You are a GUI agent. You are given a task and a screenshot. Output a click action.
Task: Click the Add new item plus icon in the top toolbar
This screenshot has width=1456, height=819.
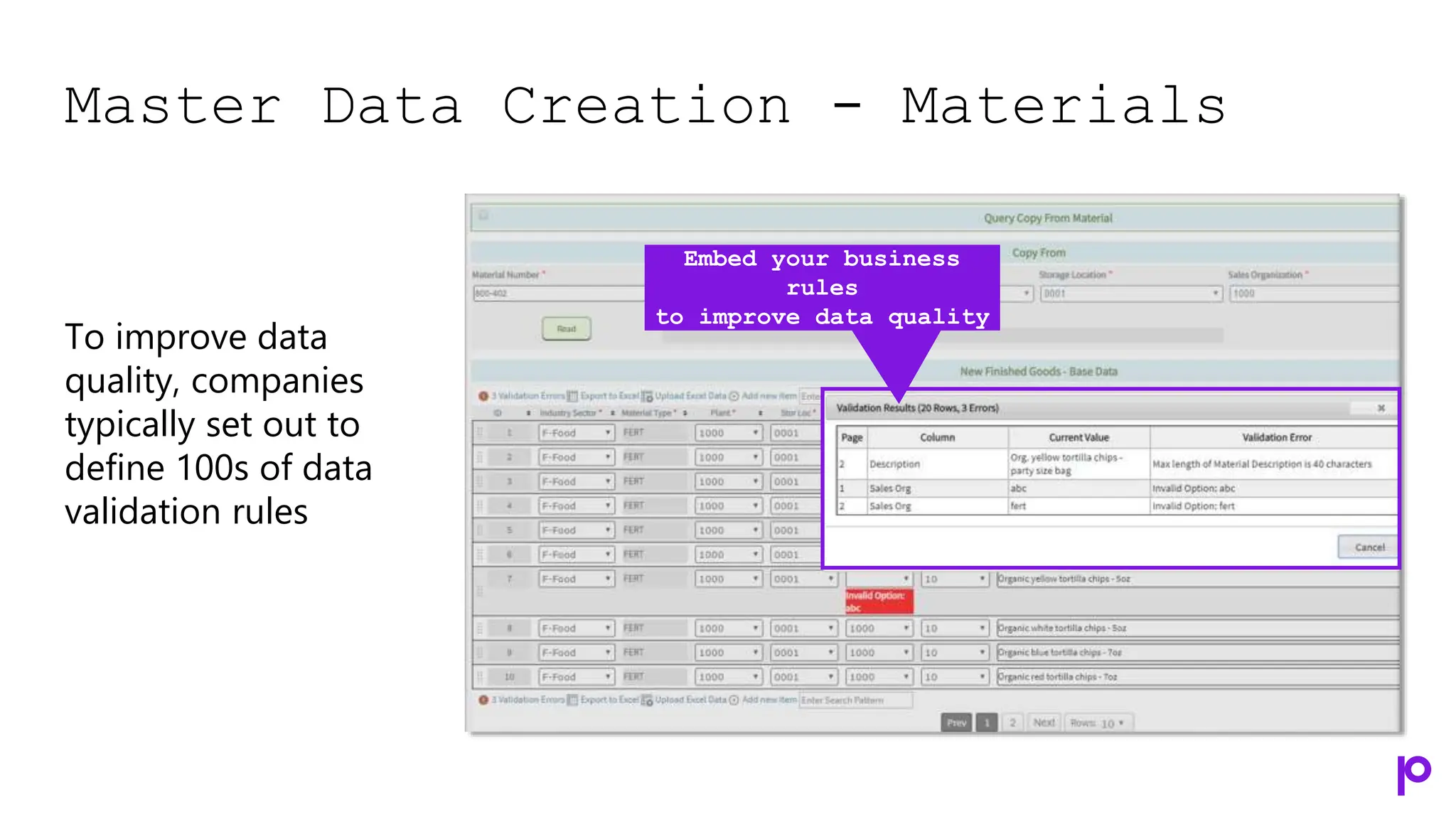pos(734,396)
